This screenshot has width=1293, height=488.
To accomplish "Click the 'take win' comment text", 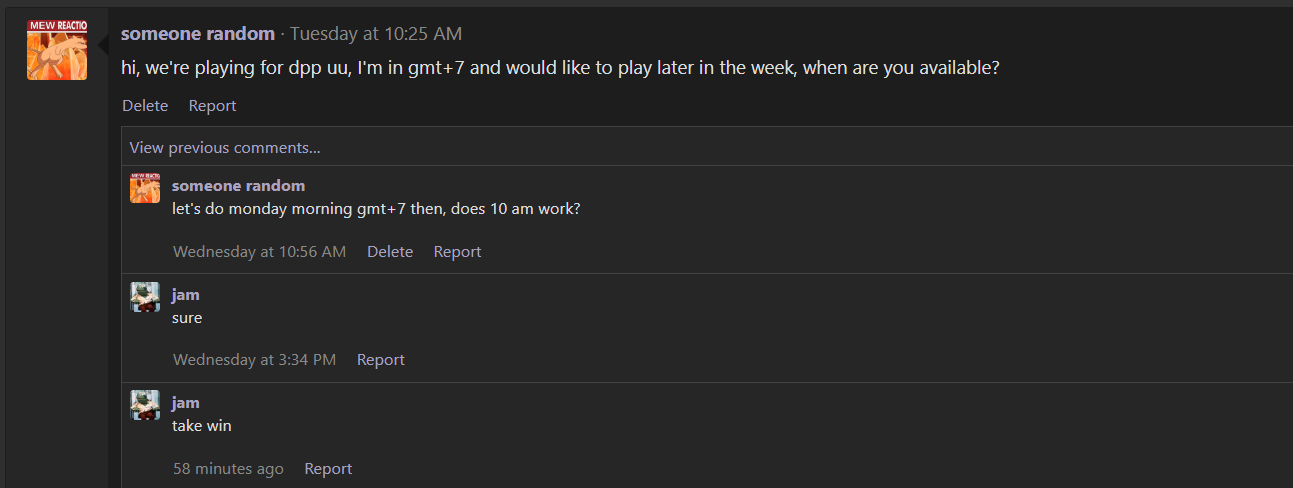I will point(202,426).
